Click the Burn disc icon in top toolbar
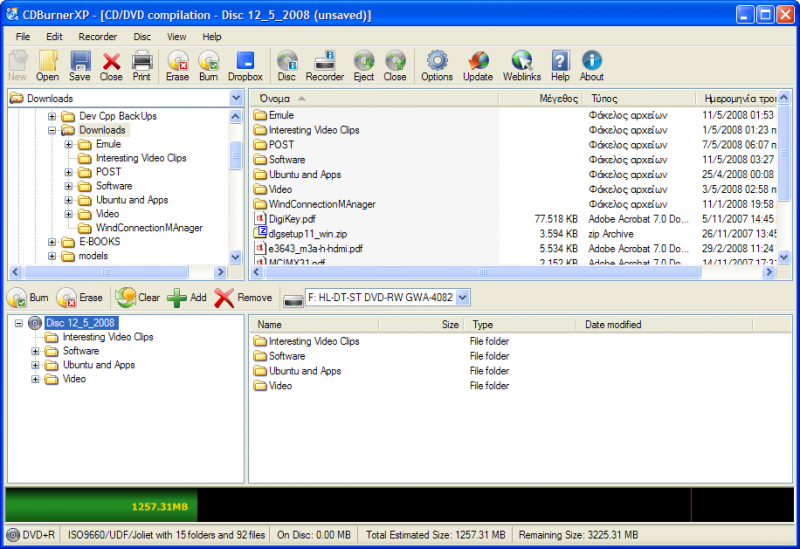Image resolution: width=800 pixels, height=549 pixels. [x=208, y=66]
